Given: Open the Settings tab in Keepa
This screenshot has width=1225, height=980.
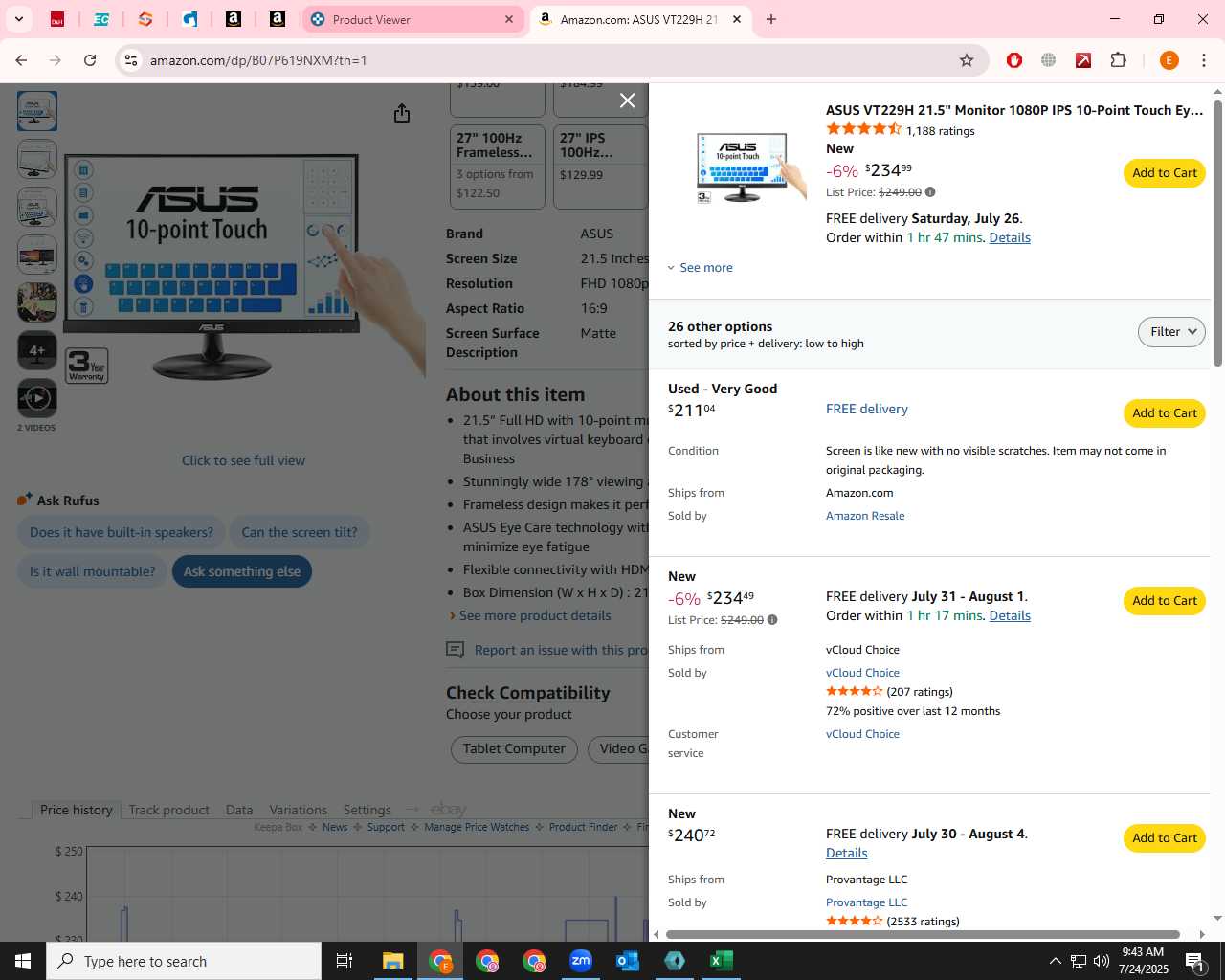Looking at the screenshot, I should point(367,810).
